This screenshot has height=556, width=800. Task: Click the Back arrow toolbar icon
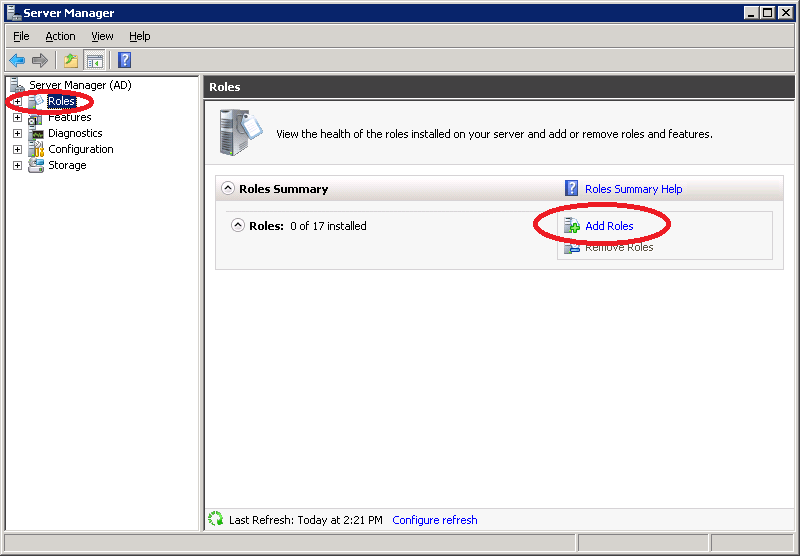click(17, 60)
